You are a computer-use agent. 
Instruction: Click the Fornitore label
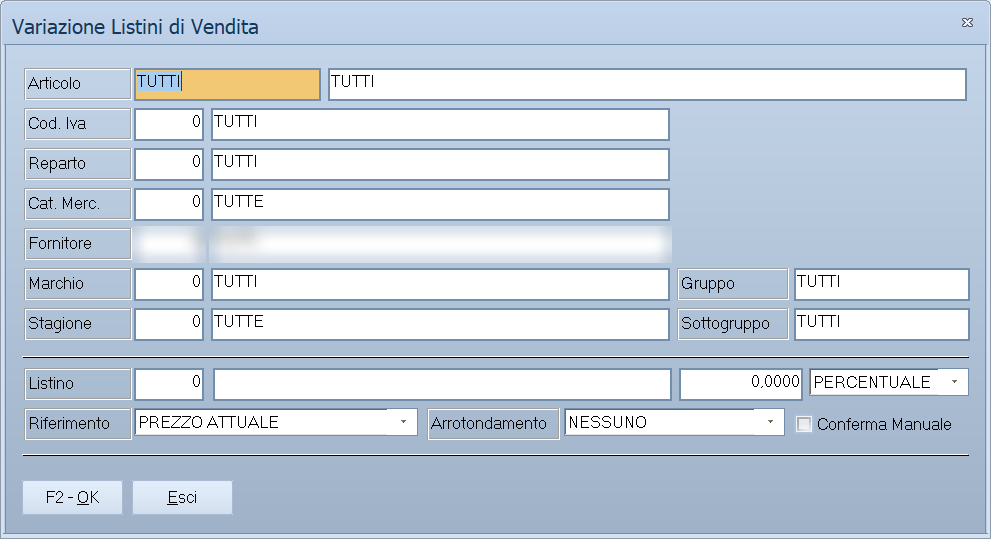click(x=78, y=244)
